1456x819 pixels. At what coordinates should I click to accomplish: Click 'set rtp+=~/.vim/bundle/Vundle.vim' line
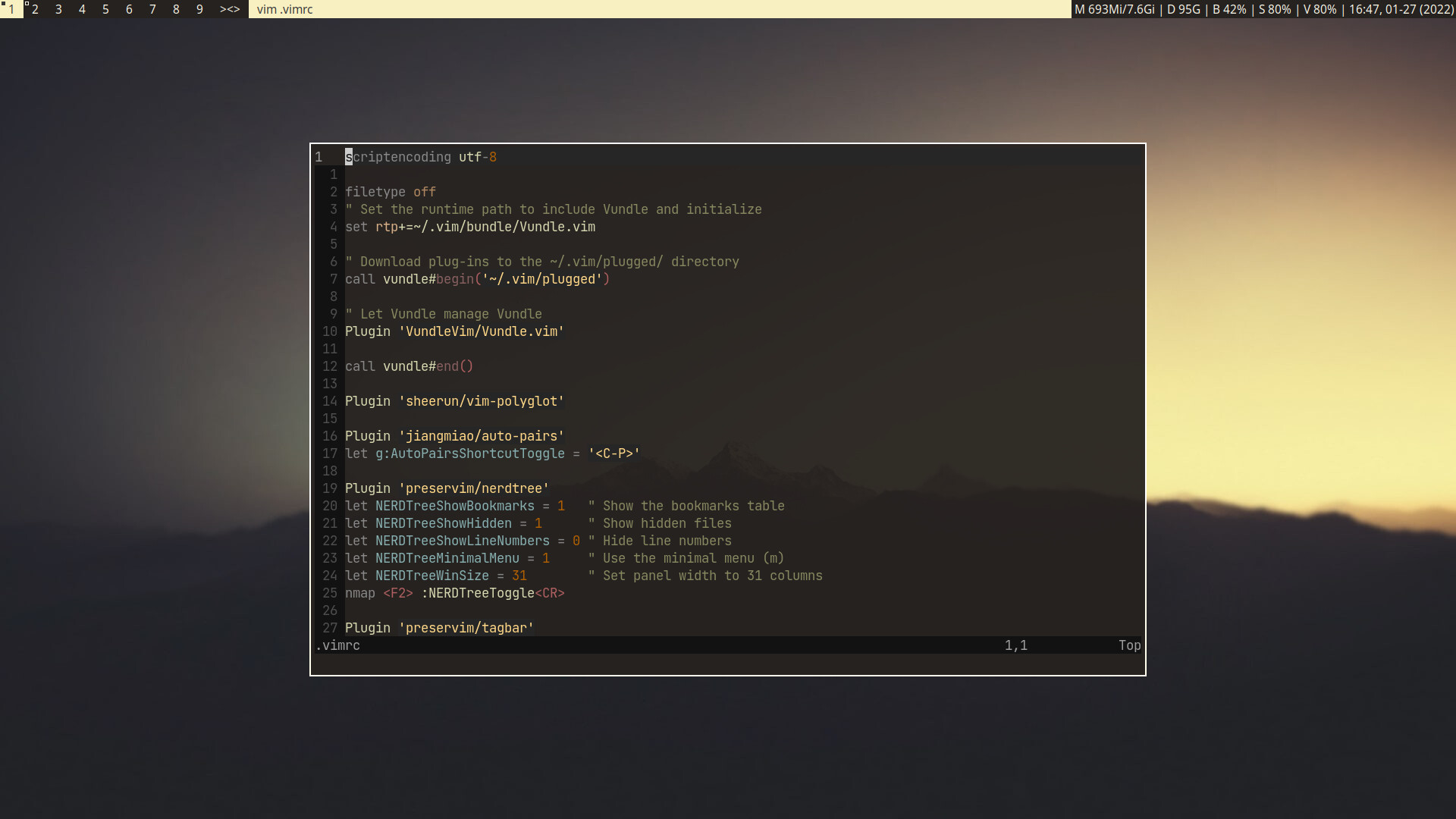click(470, 227)
